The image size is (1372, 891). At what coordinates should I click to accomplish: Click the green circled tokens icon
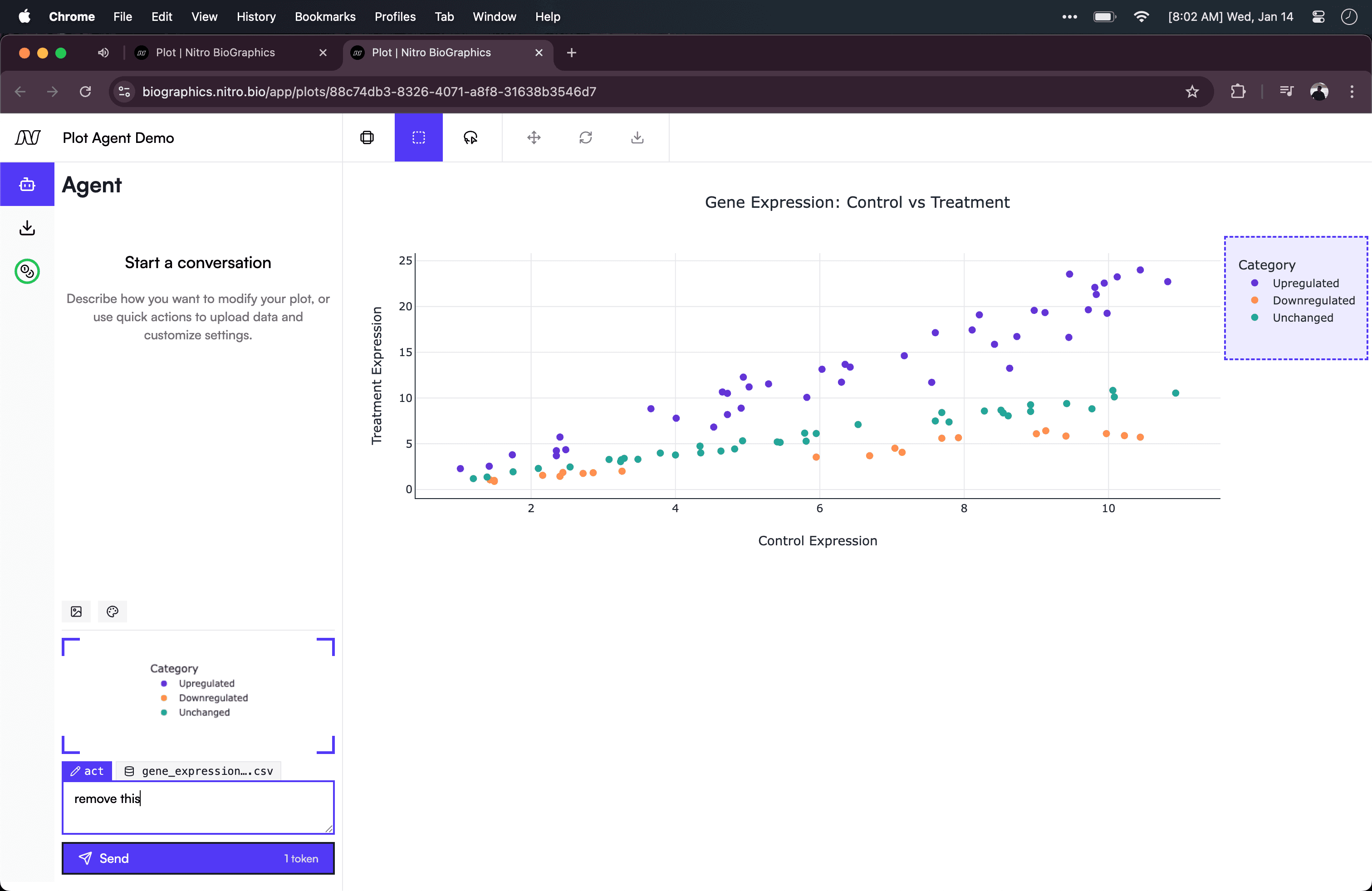click(x=27, y=271)
